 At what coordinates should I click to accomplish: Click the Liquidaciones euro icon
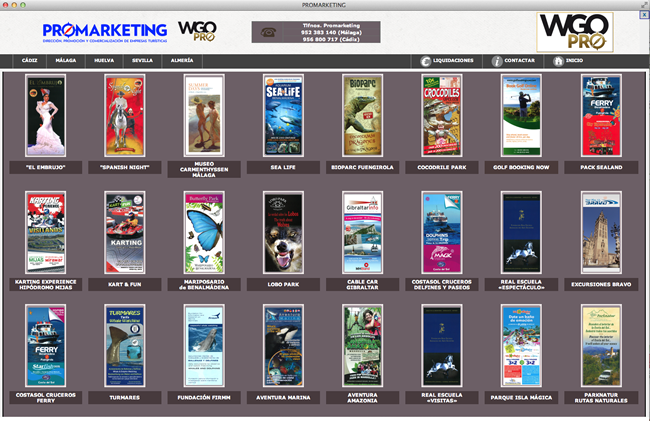(x=425, y=61)
